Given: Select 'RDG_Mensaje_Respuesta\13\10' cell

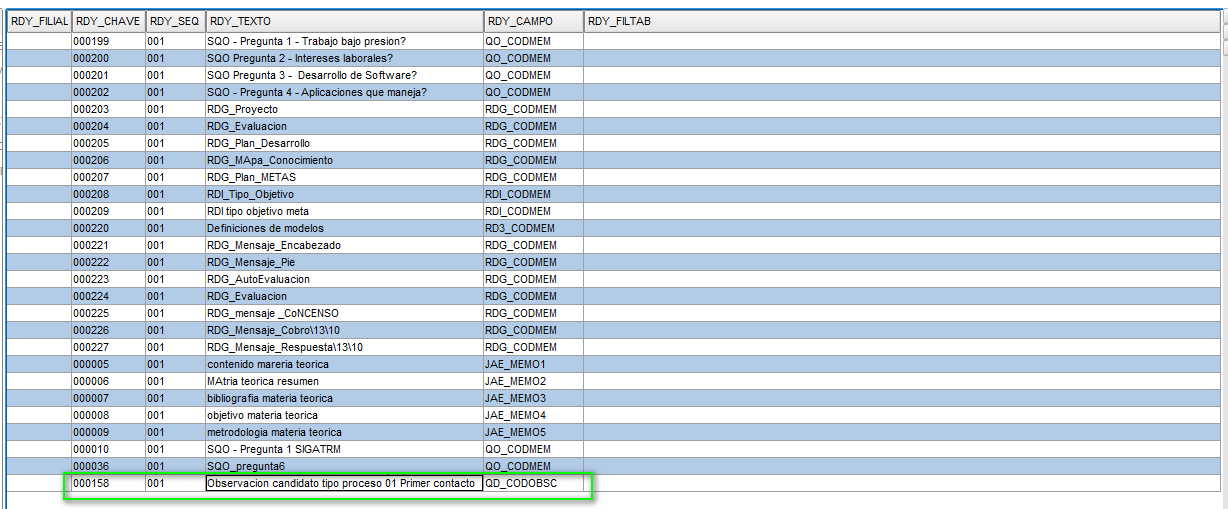Looking at the screenshot, I should pyautogui.click(x=345, y=347).
